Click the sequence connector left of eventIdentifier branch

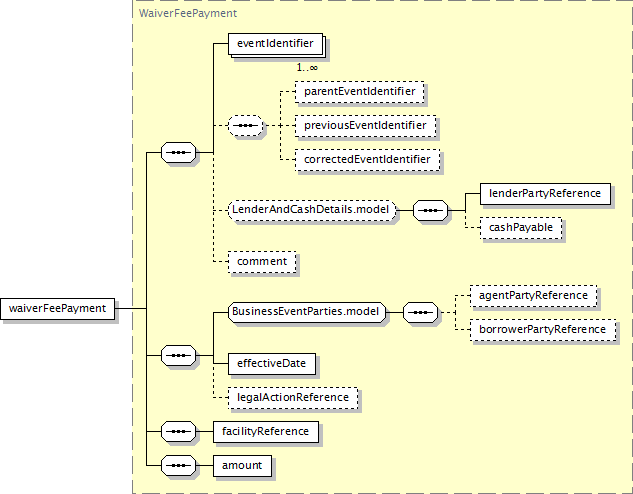click(x=179, y=153)
